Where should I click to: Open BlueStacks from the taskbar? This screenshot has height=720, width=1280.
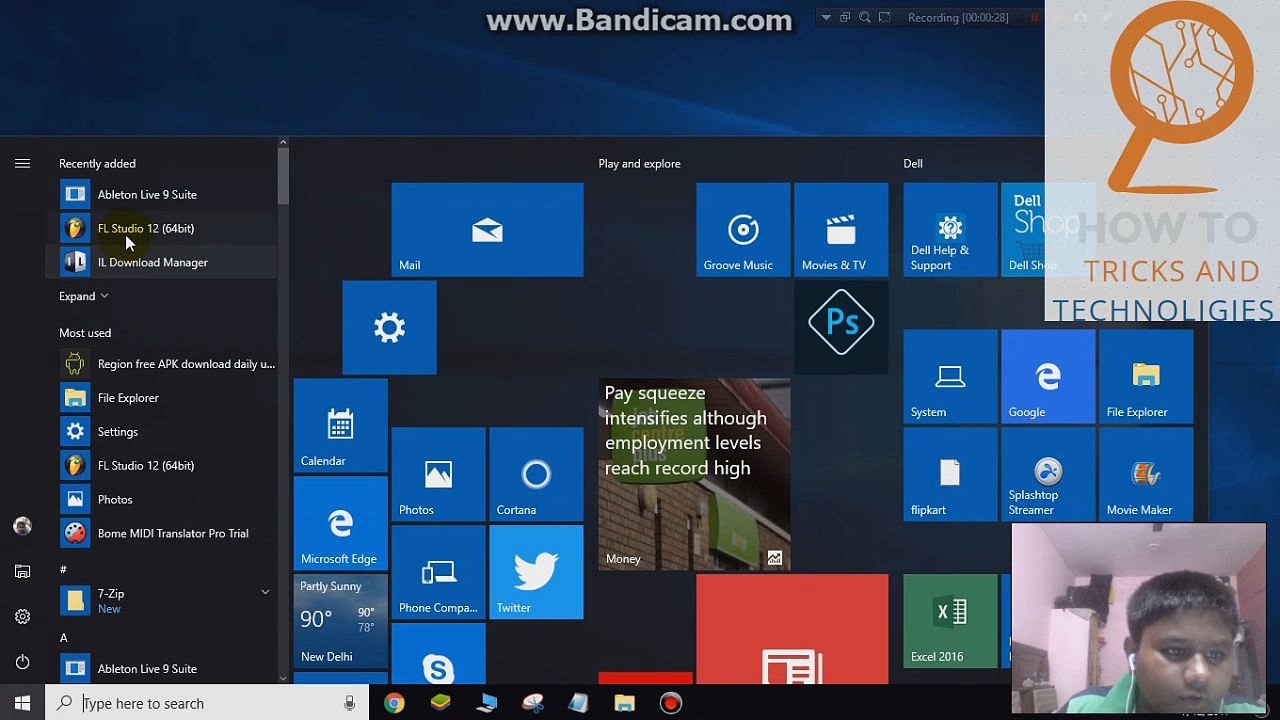click(x=440, y=703)
